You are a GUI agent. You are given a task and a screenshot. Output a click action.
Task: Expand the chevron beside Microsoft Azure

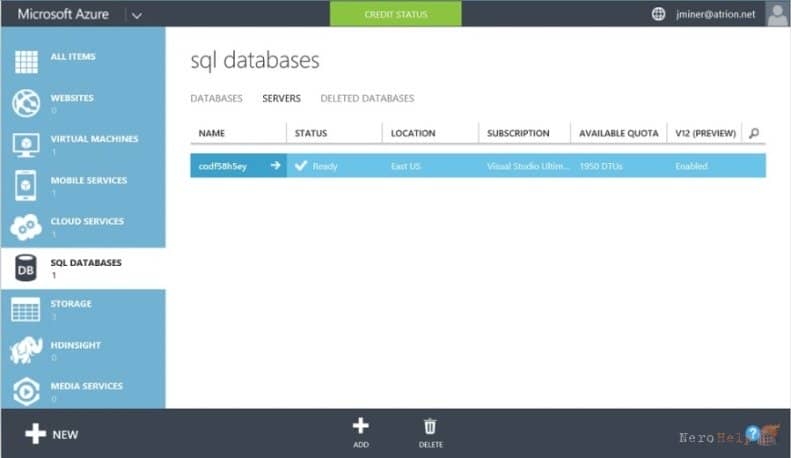point(136,15)
